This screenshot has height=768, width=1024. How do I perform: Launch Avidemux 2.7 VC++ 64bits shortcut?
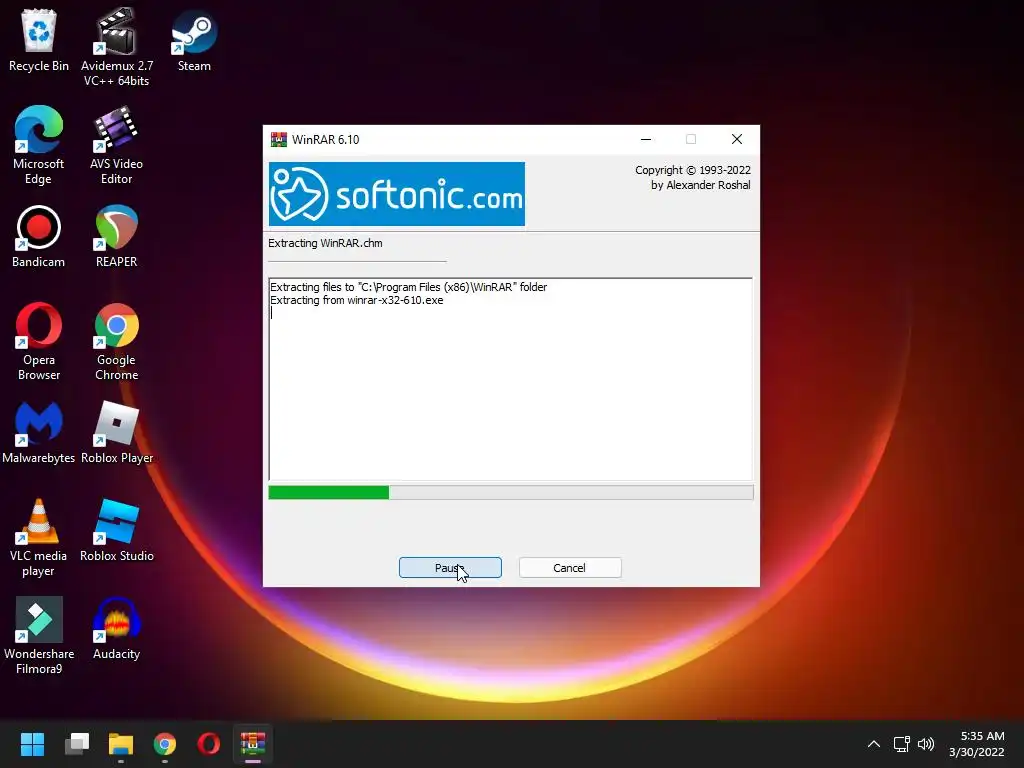pos(116,47)
